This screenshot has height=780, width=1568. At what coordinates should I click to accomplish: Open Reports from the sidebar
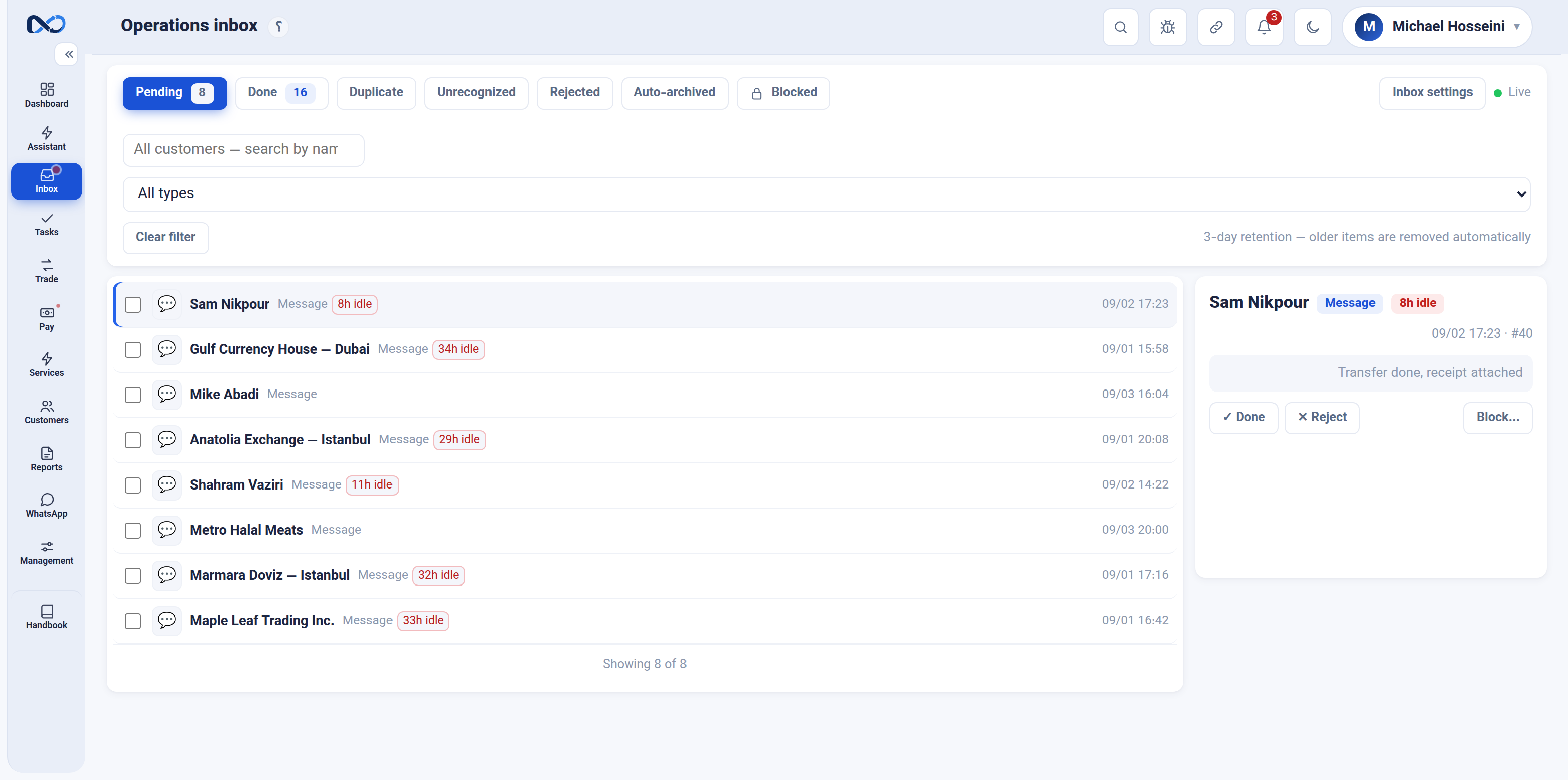46,458
